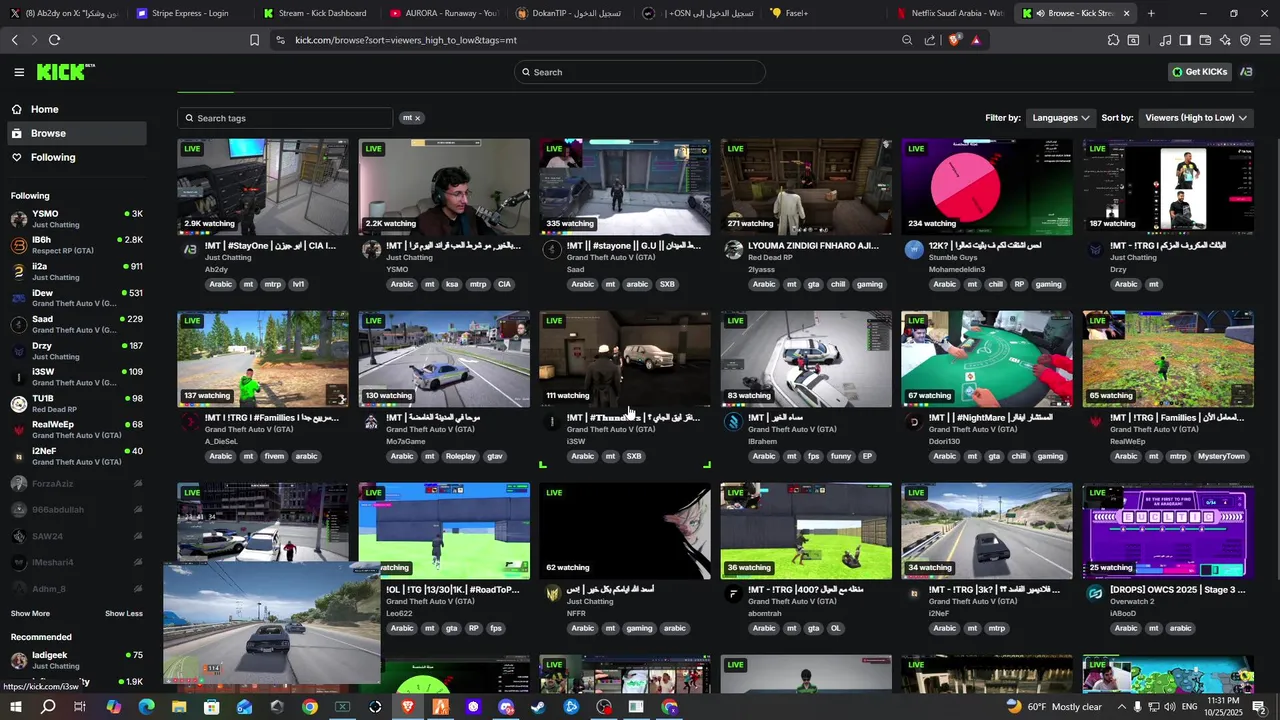Toggle the browser sidebar panel icon

(1185, 40)
